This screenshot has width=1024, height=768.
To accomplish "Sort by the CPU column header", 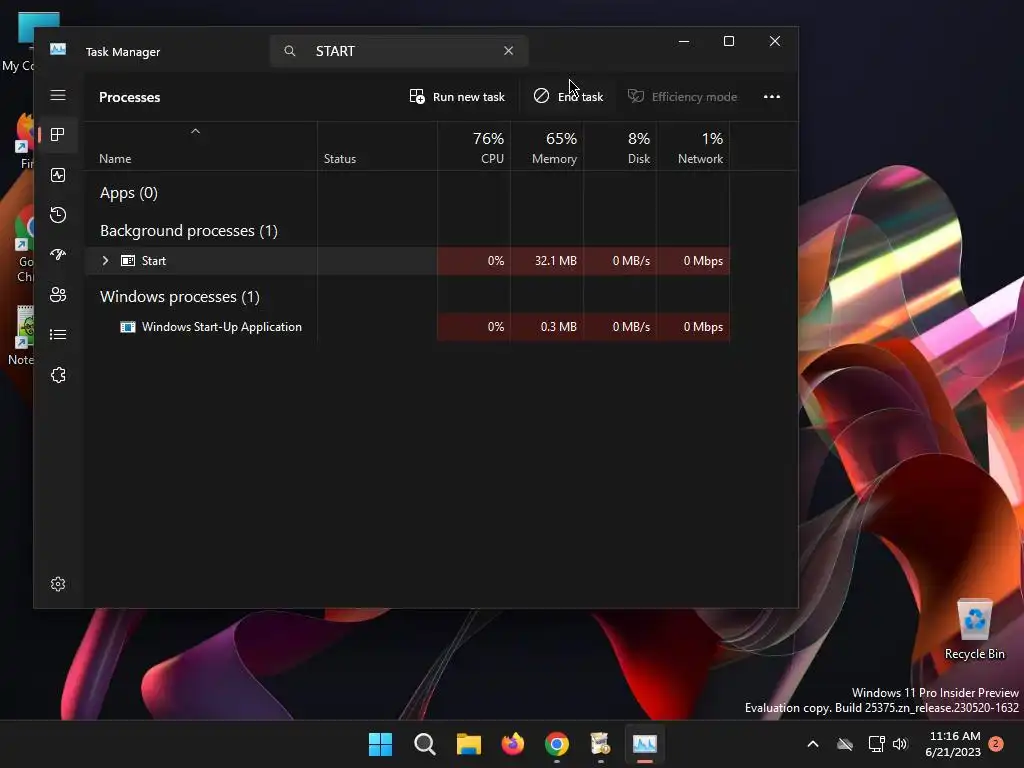I will point(474,148).
